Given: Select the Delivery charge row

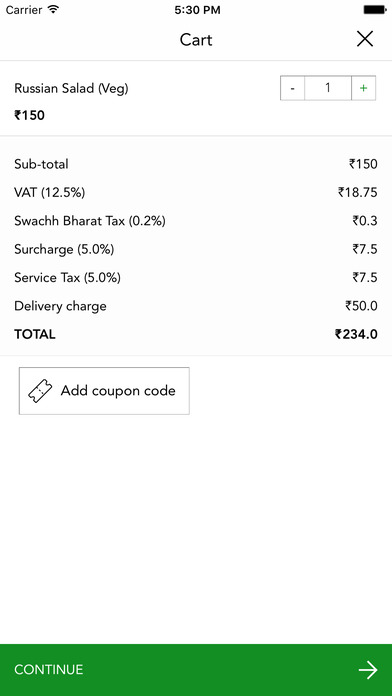Looking at the screenshot, I should pos(196,306).
